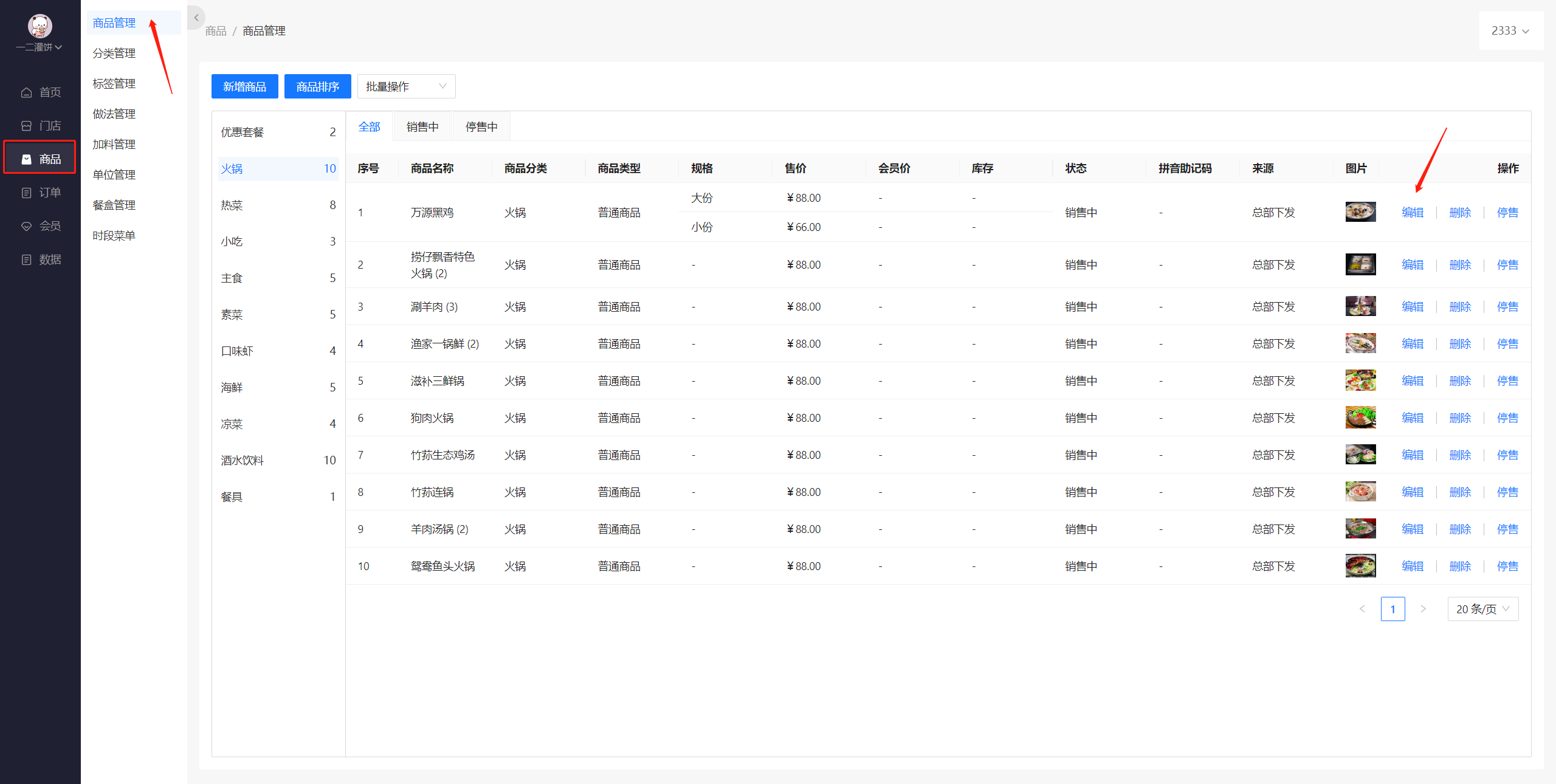Open the 会员 member icon in sidebar
1556x784 pixels.
point(26,226)
